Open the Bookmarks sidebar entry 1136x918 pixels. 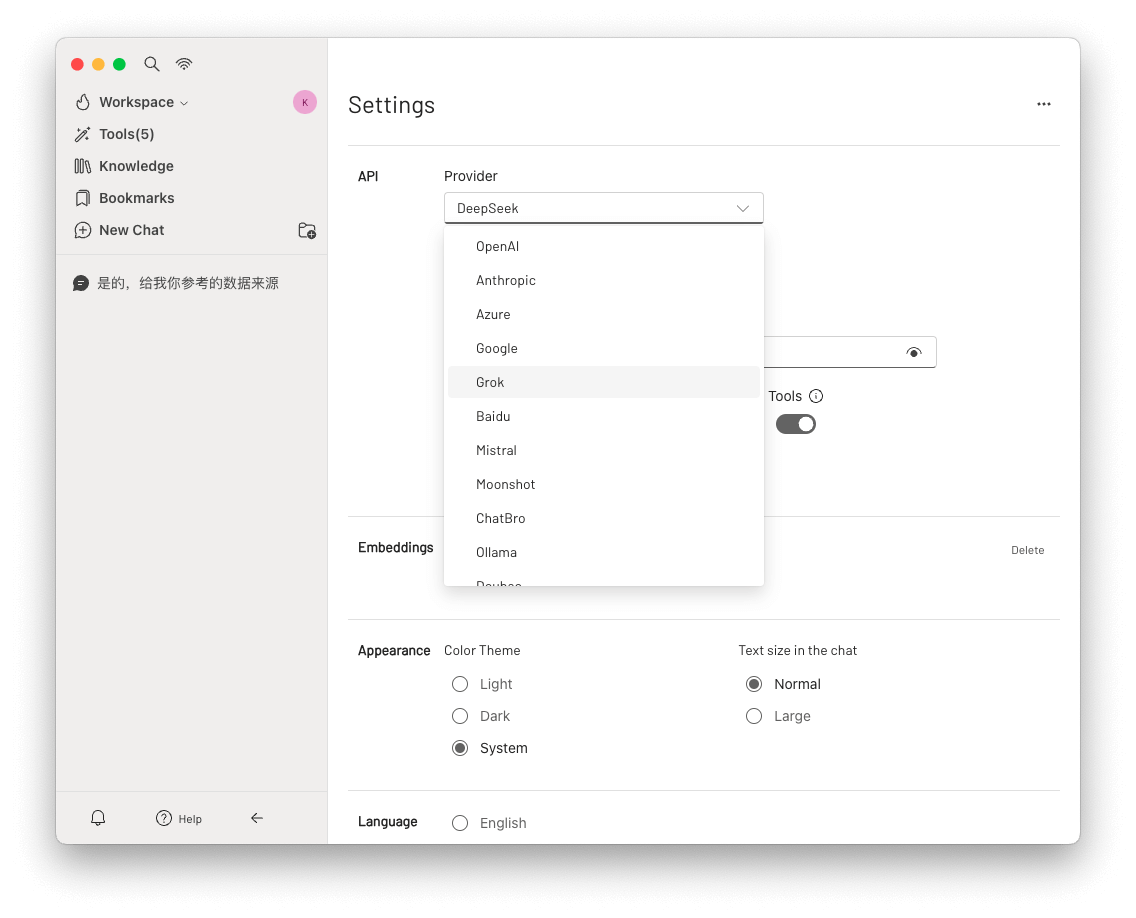click(137, 198)
